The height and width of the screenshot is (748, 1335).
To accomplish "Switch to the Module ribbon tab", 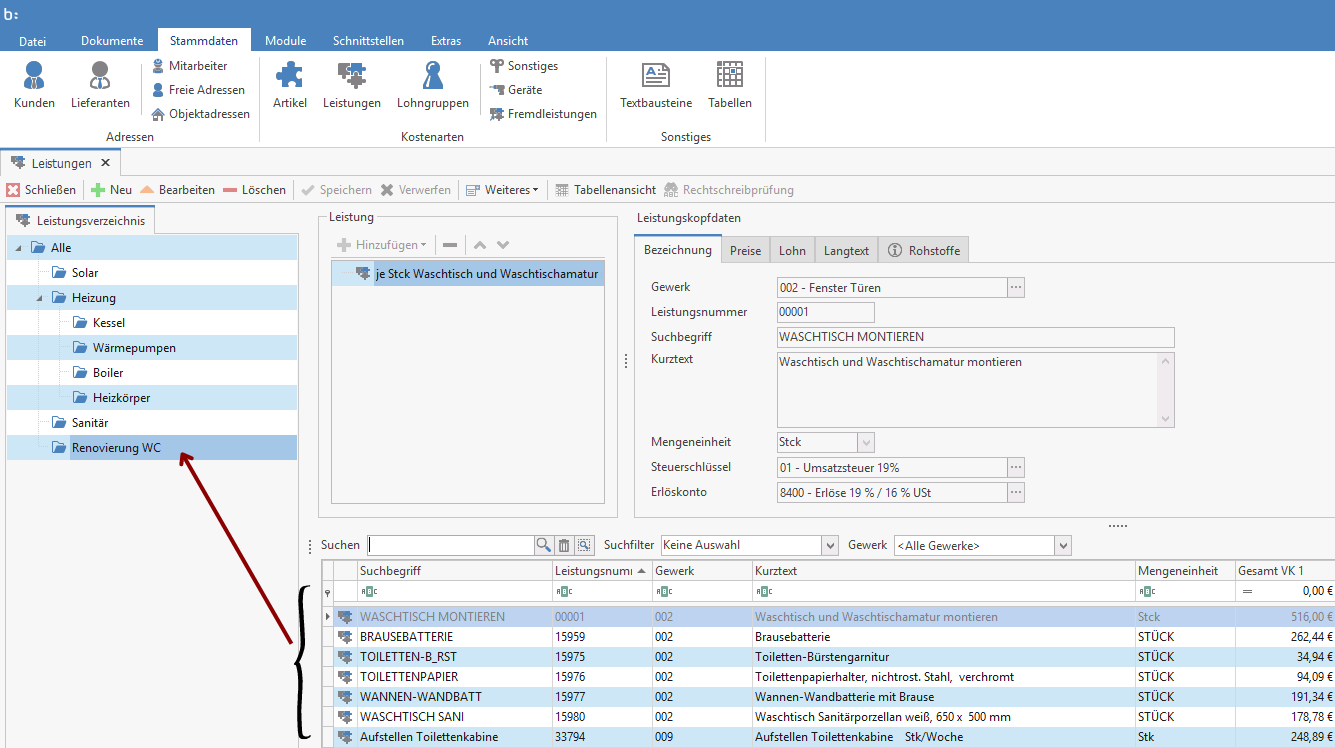I will [285, 41].
